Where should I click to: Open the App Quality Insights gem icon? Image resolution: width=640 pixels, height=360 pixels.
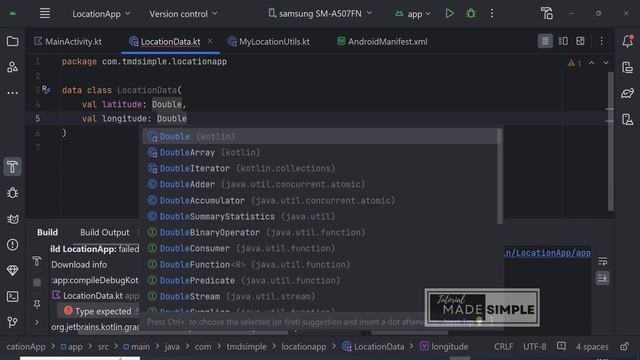(x=13, y=270)
